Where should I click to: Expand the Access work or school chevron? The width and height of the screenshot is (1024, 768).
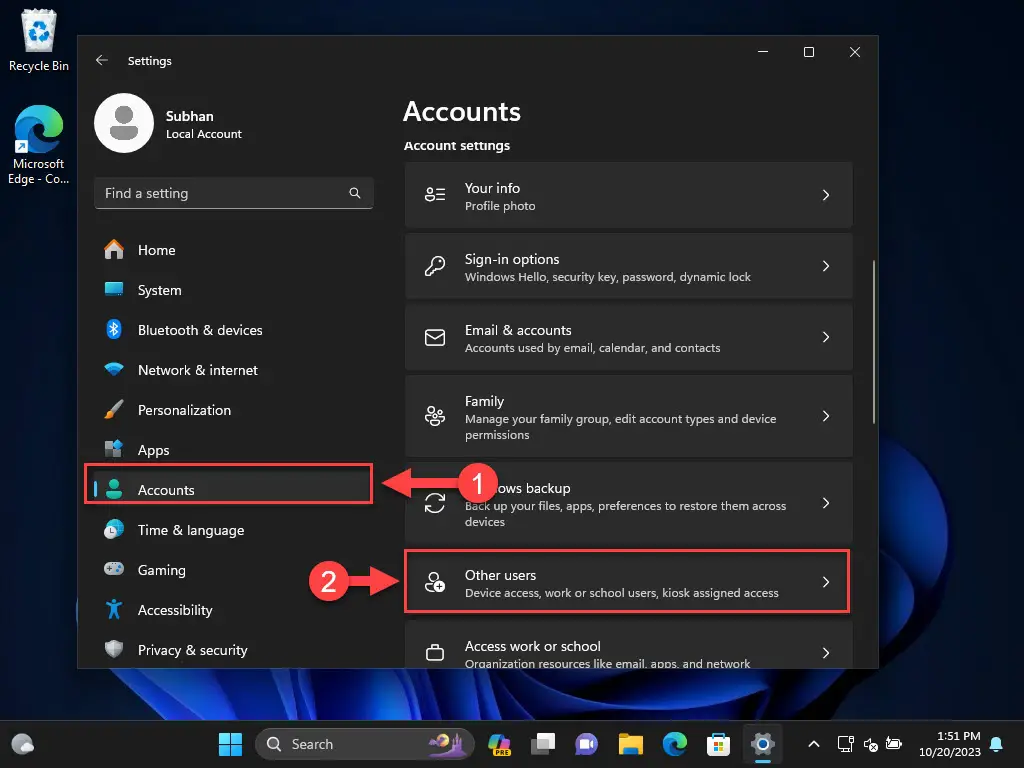[825, 652]
